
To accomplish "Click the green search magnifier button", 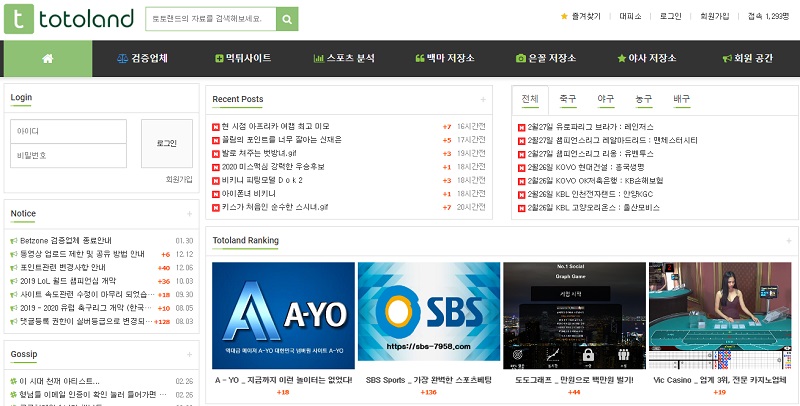I will [287, 19].
